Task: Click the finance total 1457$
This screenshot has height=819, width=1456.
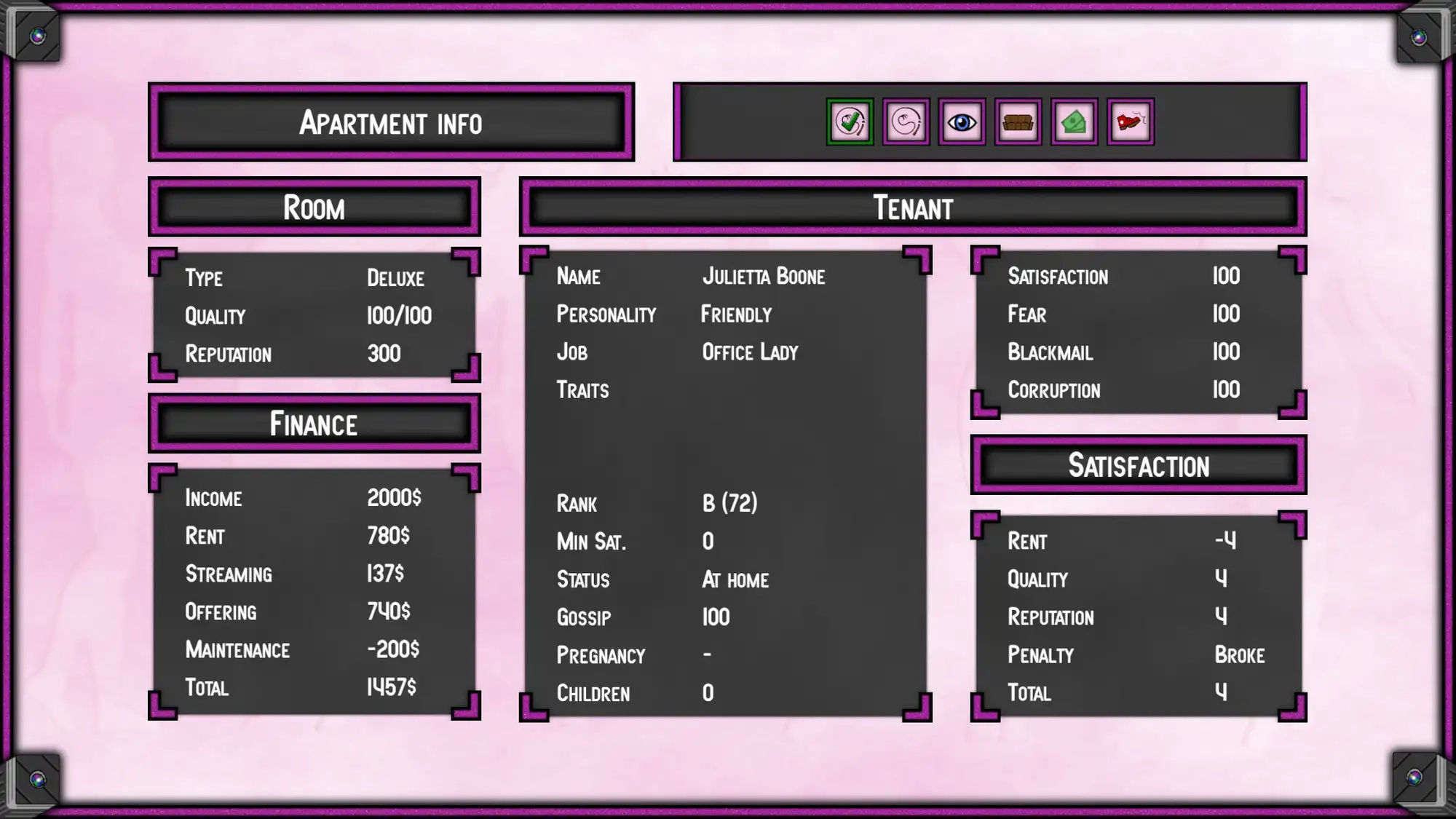Action: (x=391, y=687)
